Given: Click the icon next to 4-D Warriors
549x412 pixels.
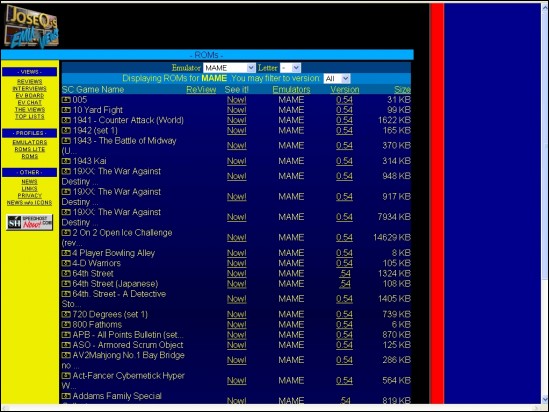Looking at the screenshot, I should tap(66, 263).
